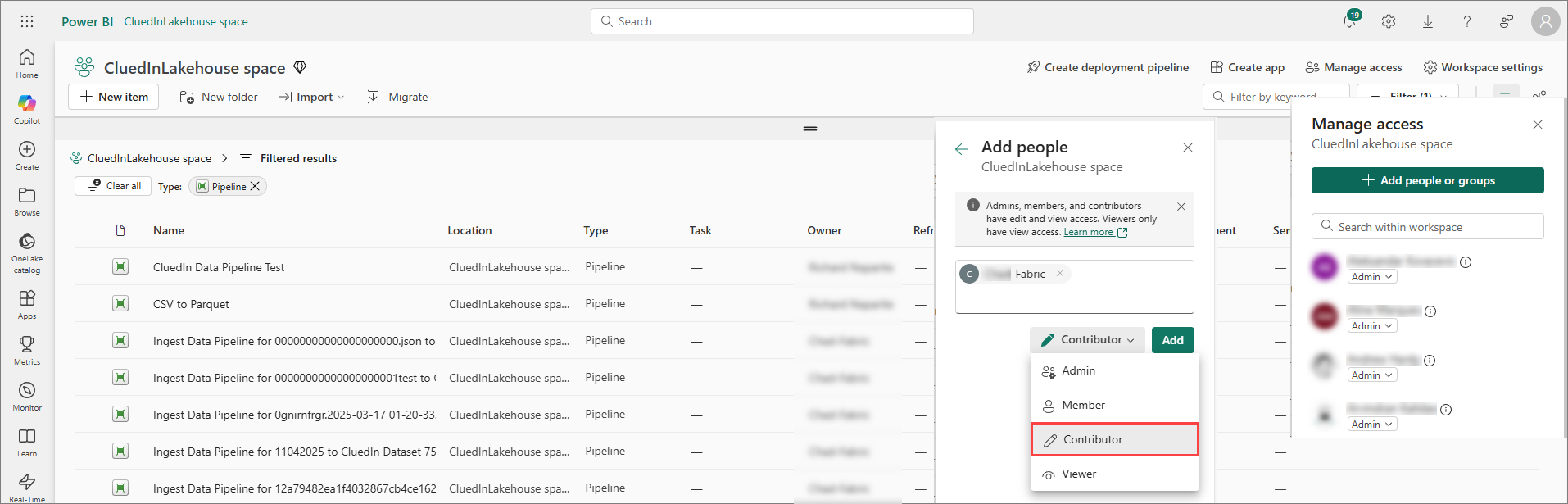1568x504 pixels.
Task: Dismiss the access info banner
Action: coord(1181,207)
